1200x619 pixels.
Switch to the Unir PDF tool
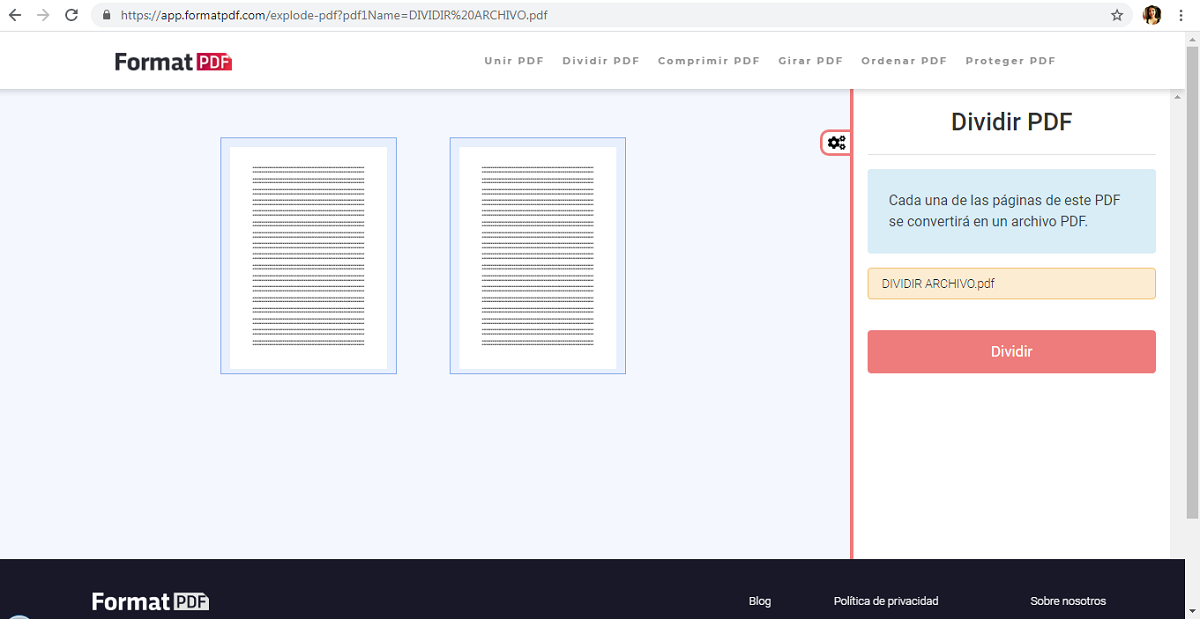514,61
